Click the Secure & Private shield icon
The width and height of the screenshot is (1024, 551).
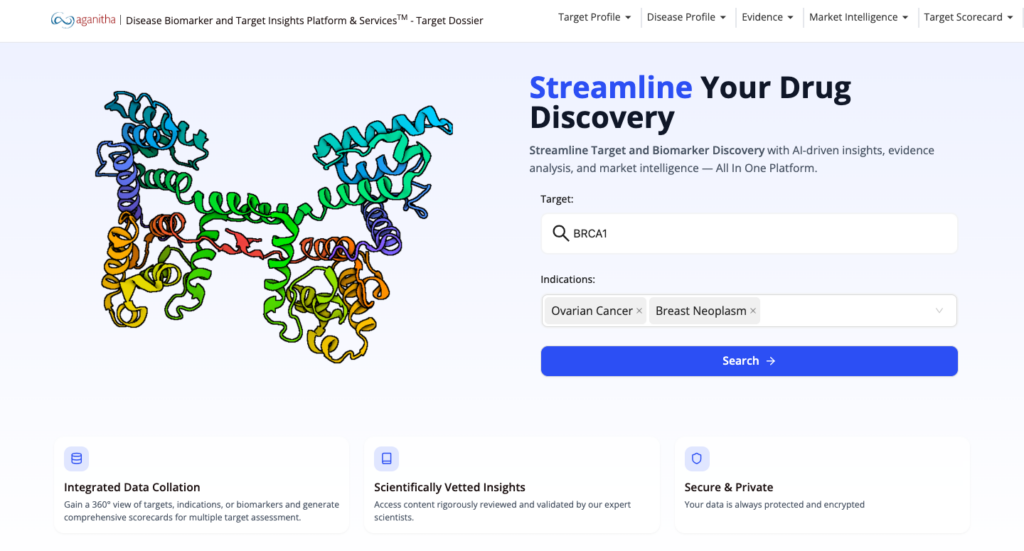coord(697,459)
